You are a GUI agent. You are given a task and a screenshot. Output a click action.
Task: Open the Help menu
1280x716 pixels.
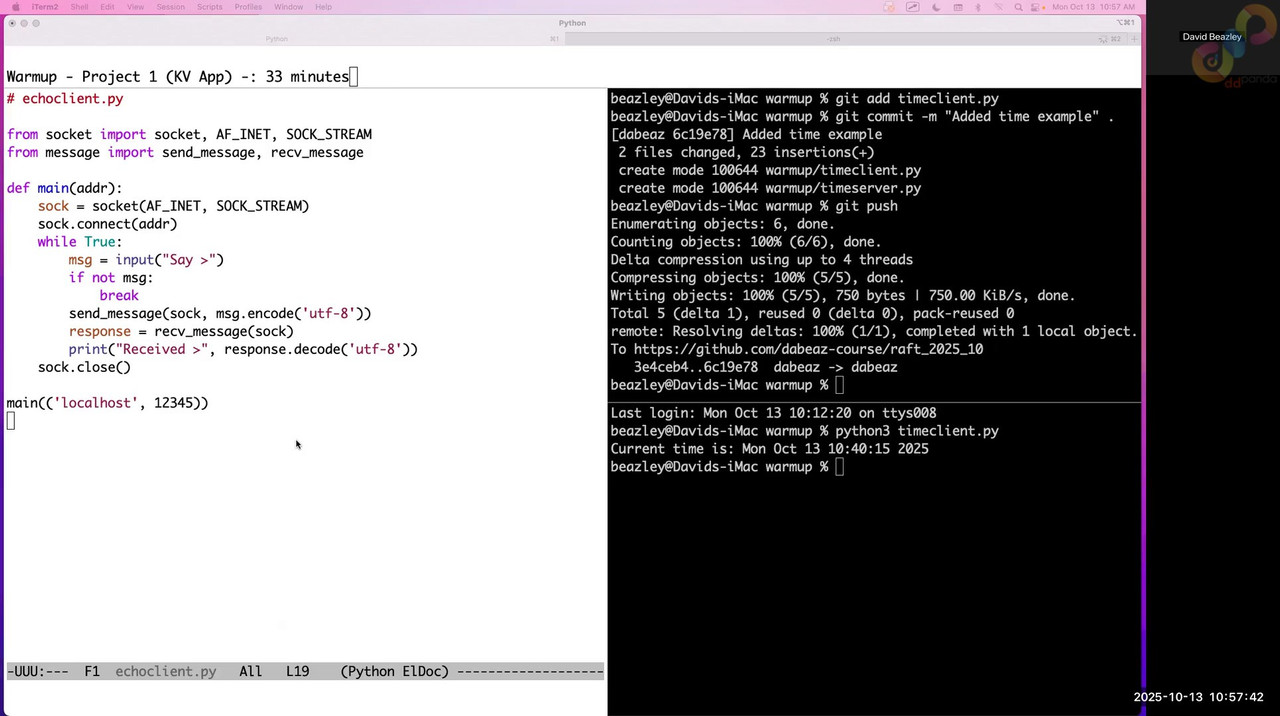(323, 7)
